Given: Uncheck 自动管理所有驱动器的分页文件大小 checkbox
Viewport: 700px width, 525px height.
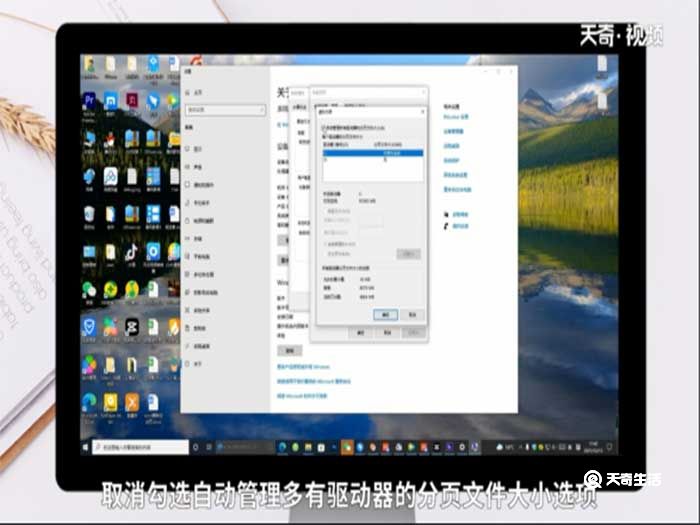Looking at the screenshot, I should point(322,128).
